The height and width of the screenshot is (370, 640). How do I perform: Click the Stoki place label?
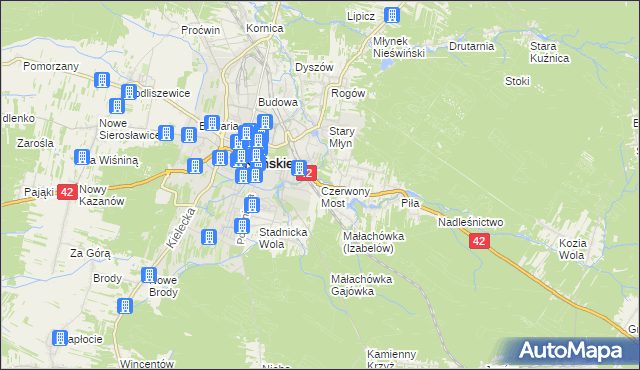517,81
